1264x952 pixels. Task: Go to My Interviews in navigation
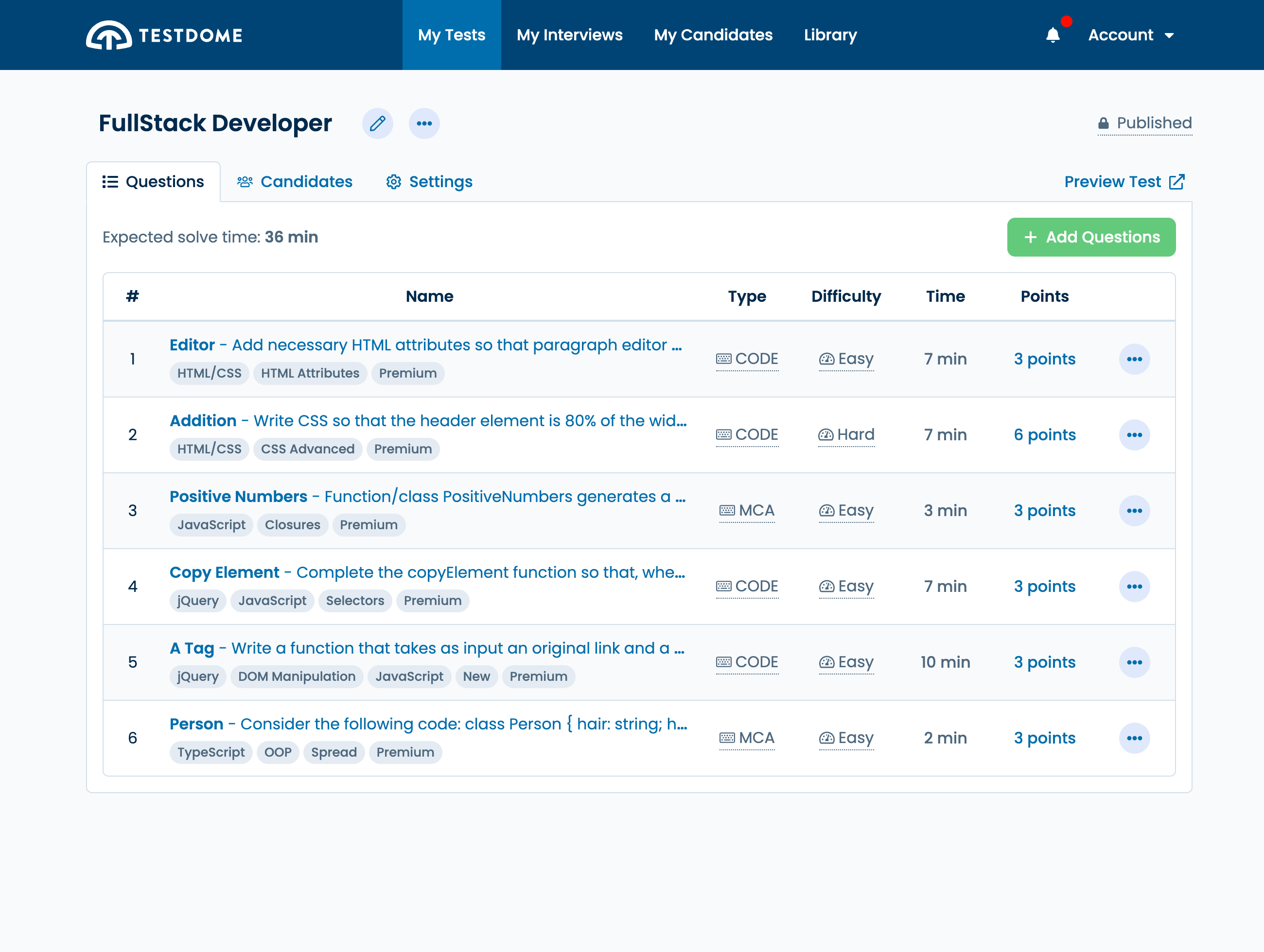(x=569, y=35)
